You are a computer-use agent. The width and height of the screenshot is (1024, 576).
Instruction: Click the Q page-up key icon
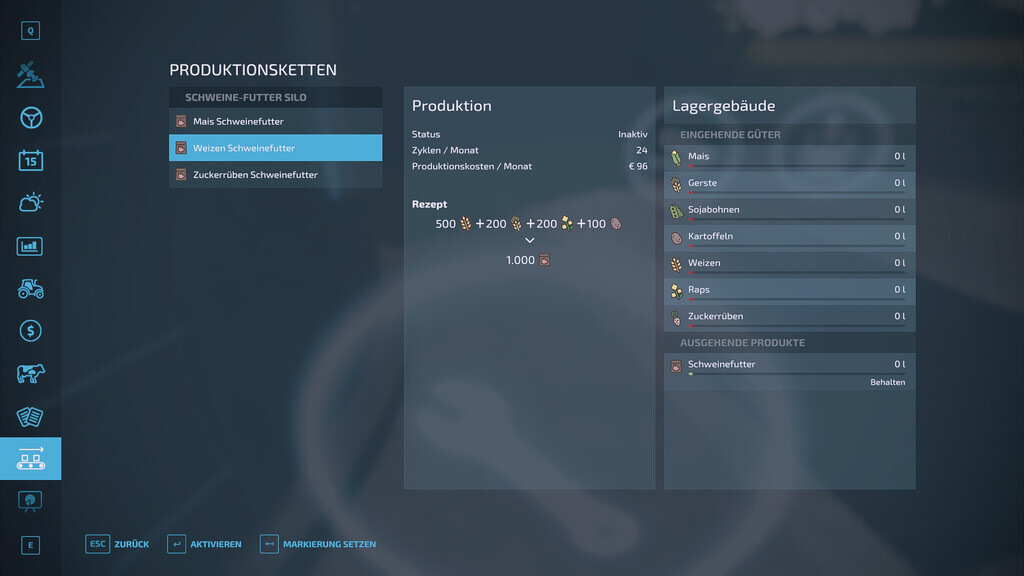tap(30, 31)
